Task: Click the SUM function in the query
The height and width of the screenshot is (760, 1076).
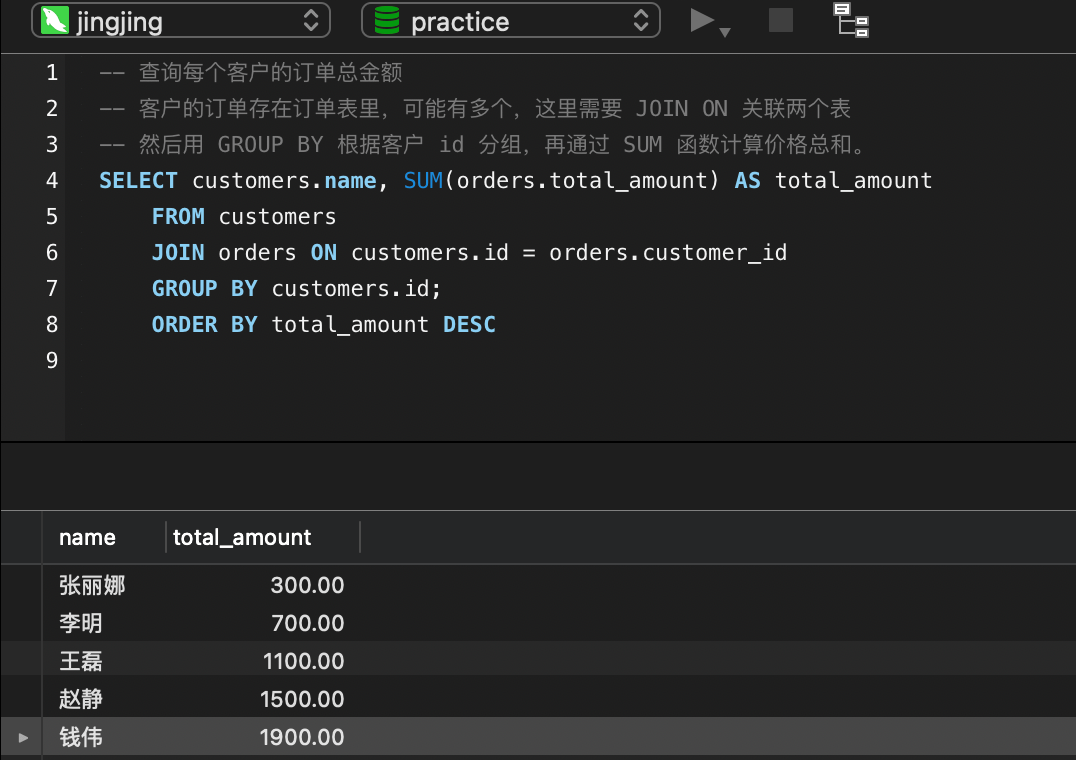Action: point(423,180)
